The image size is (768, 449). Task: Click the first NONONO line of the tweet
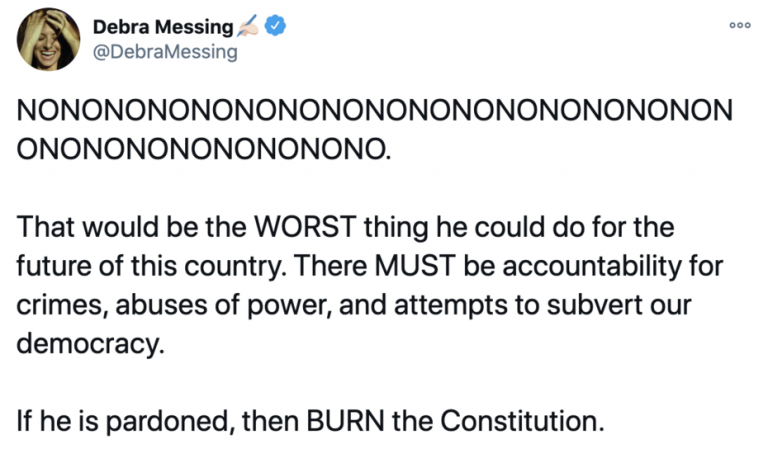[375, 110]
